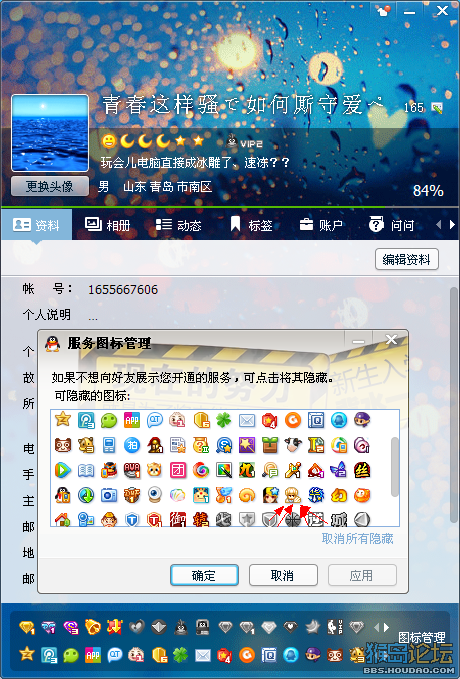Click the 更换头像 button
Image resolution: width=460 pixels, height=679 pixels.
click(50, 186)
